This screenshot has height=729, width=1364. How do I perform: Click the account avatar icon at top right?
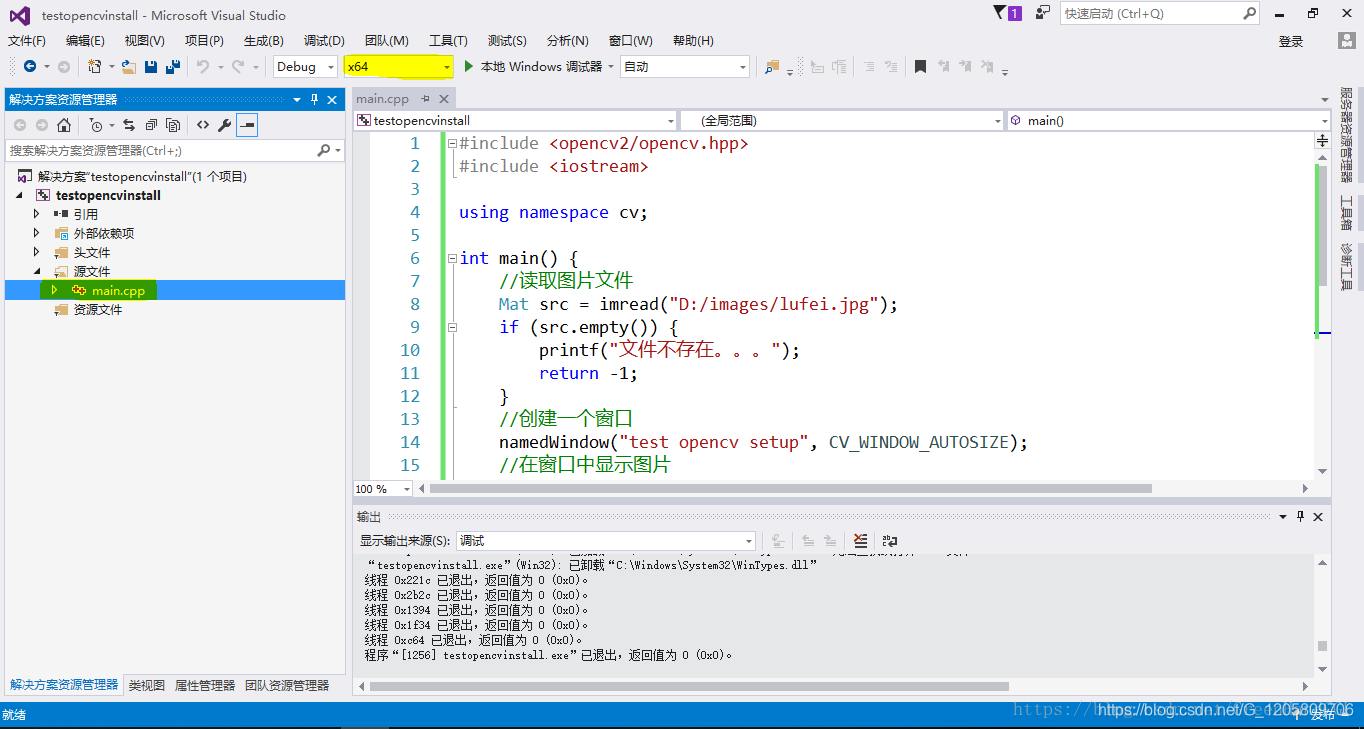pyautogui.click(x=1347, y=40)
